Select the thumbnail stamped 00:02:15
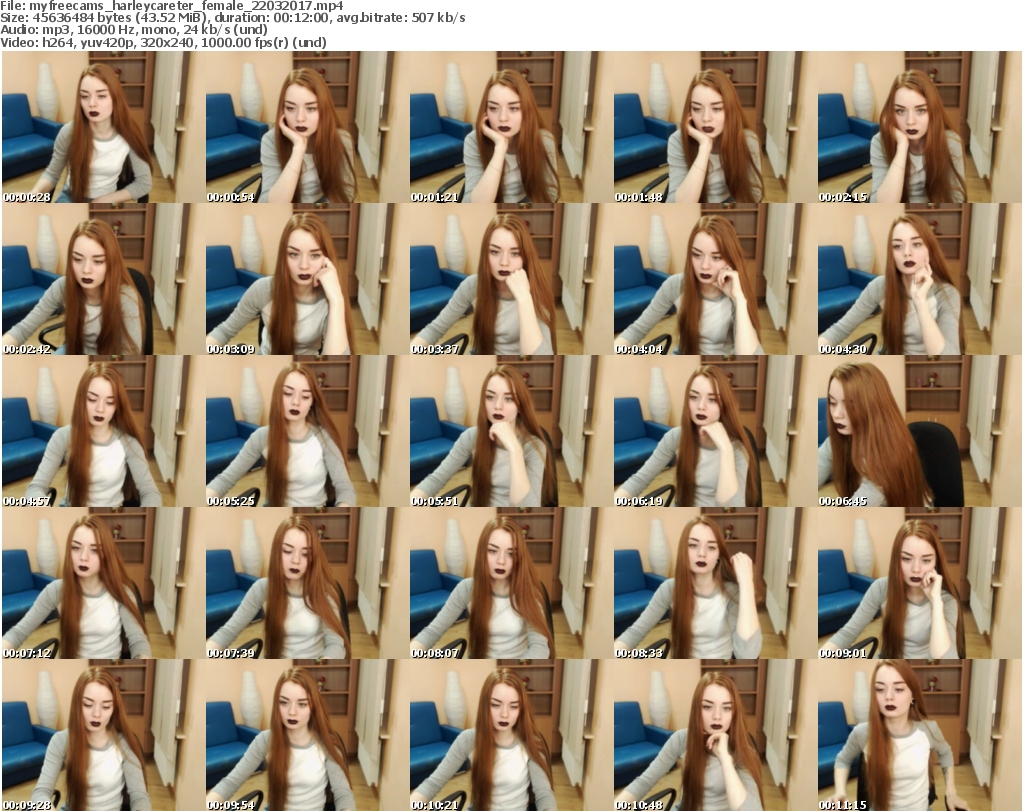 (920, 127)
